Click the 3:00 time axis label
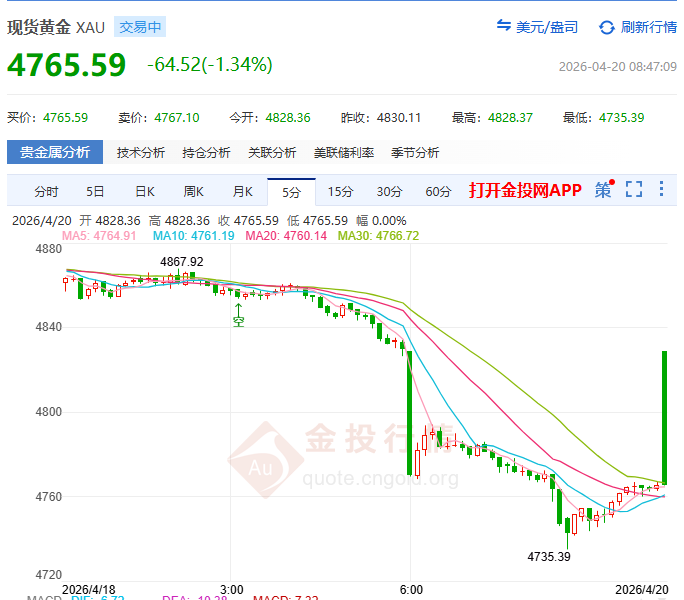The image size is (684, 600). click(232, 590)
